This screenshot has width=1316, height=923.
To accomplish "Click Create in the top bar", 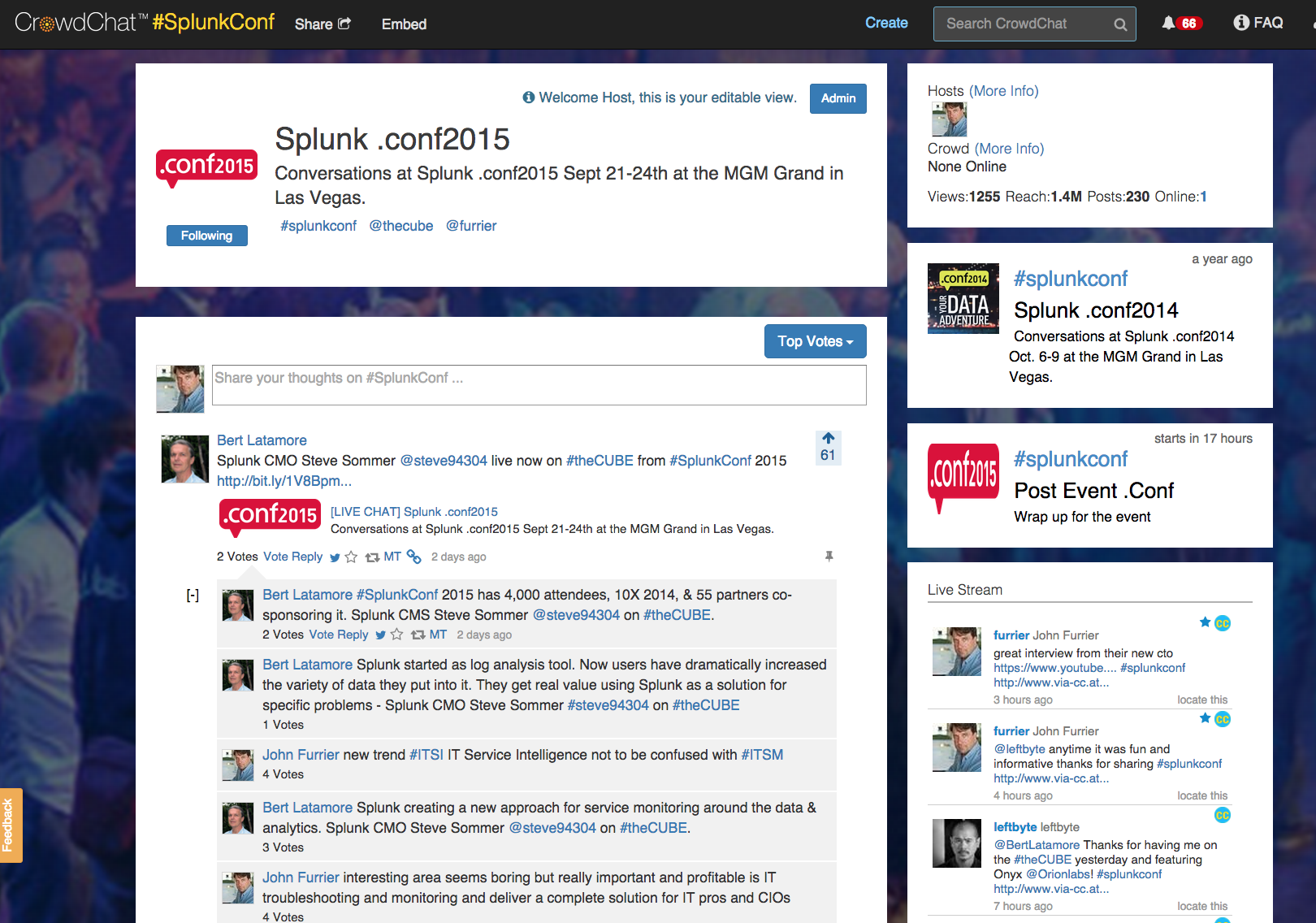I will tap(886, 23).
